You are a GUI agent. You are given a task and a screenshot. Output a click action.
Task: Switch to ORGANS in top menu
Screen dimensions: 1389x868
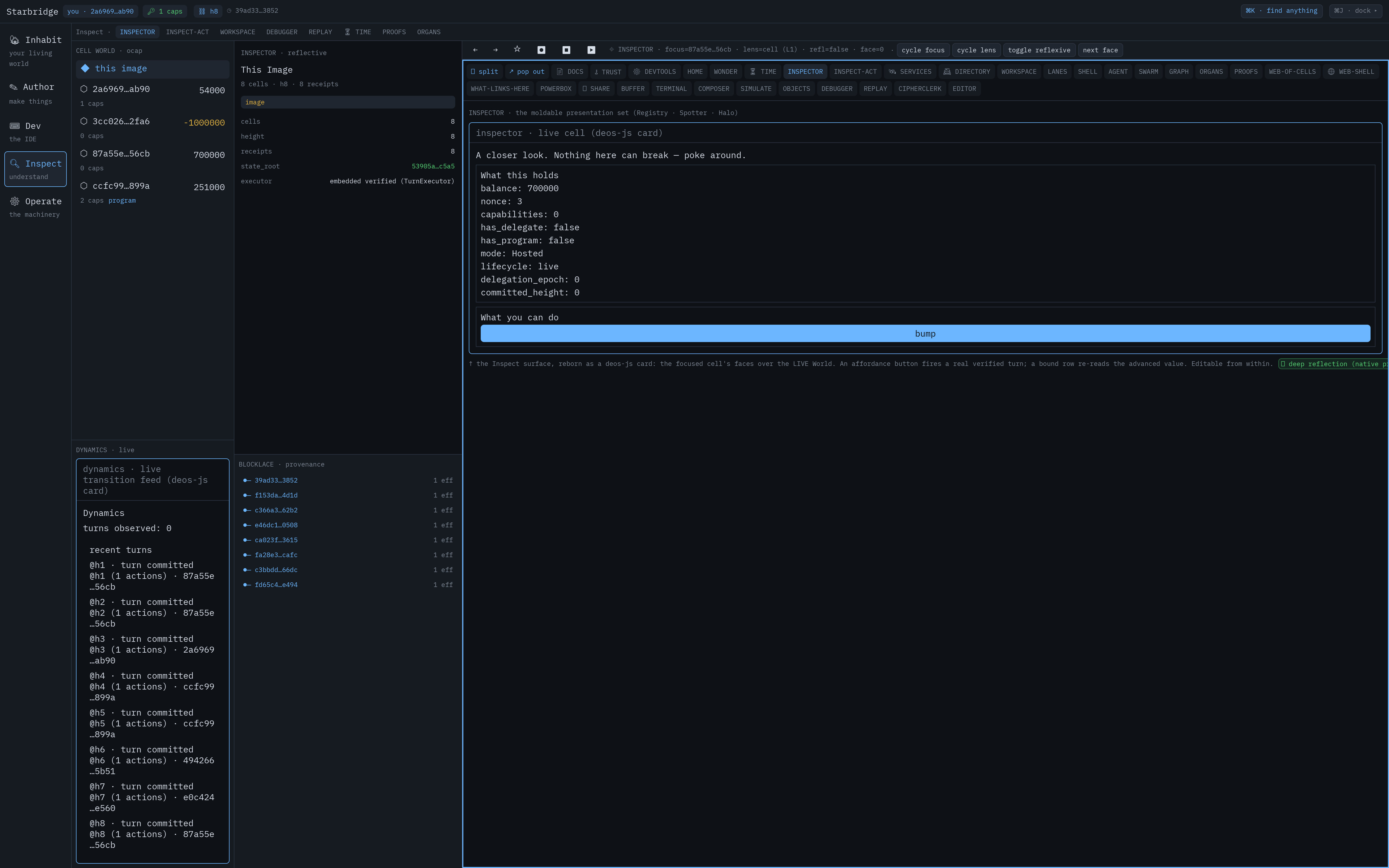(x=429, y=32)
